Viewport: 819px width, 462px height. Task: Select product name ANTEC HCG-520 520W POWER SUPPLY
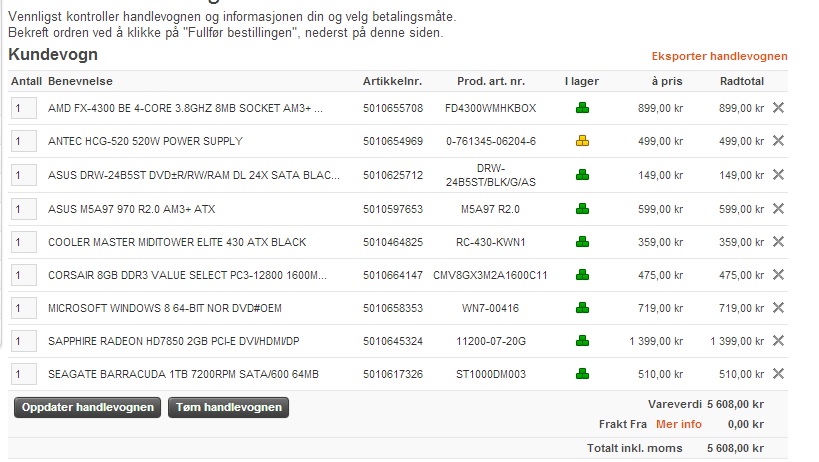click(x=145, y=141)
